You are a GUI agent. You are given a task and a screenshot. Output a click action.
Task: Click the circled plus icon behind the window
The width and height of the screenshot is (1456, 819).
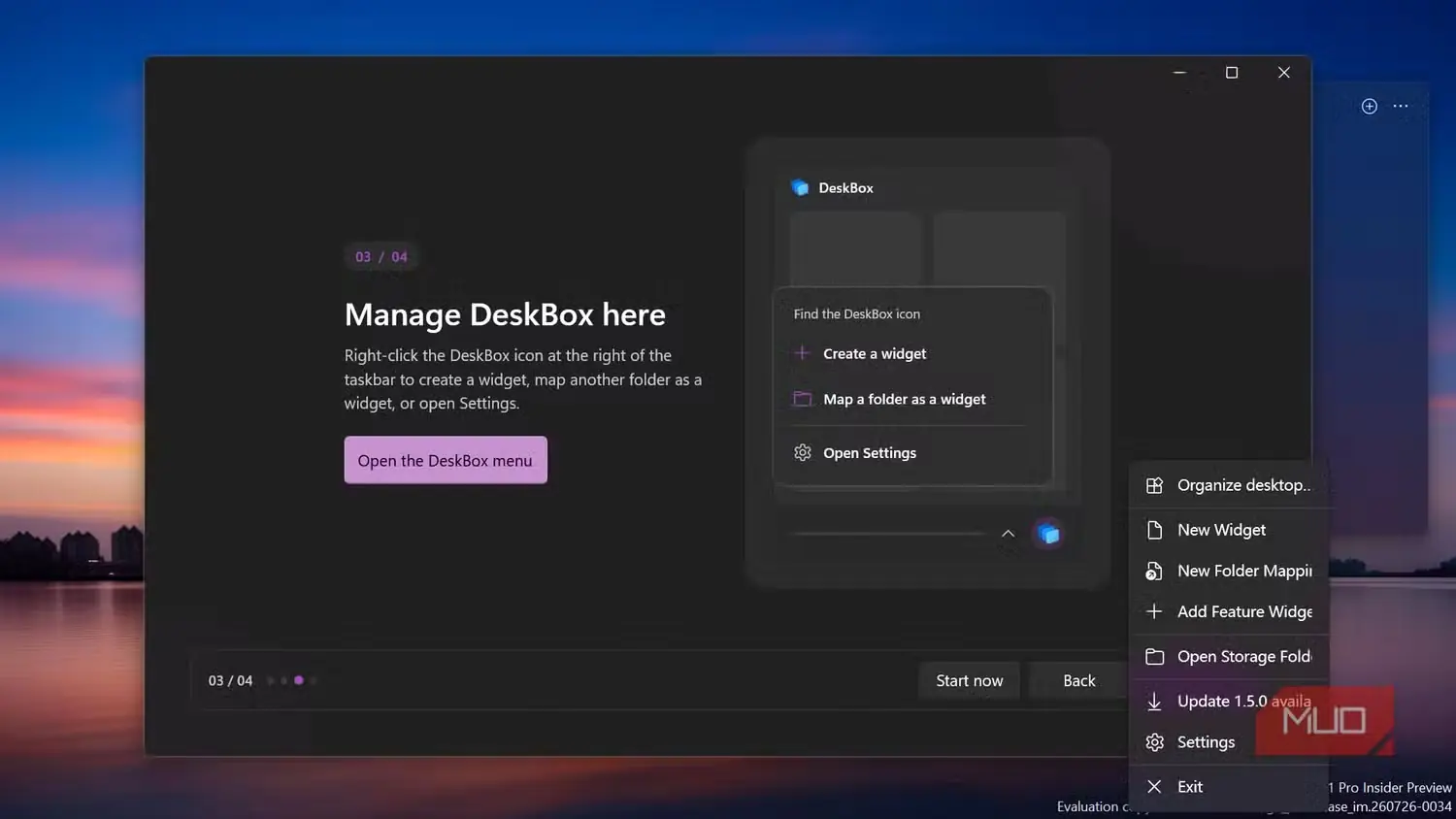click(x=1369, y=106)
